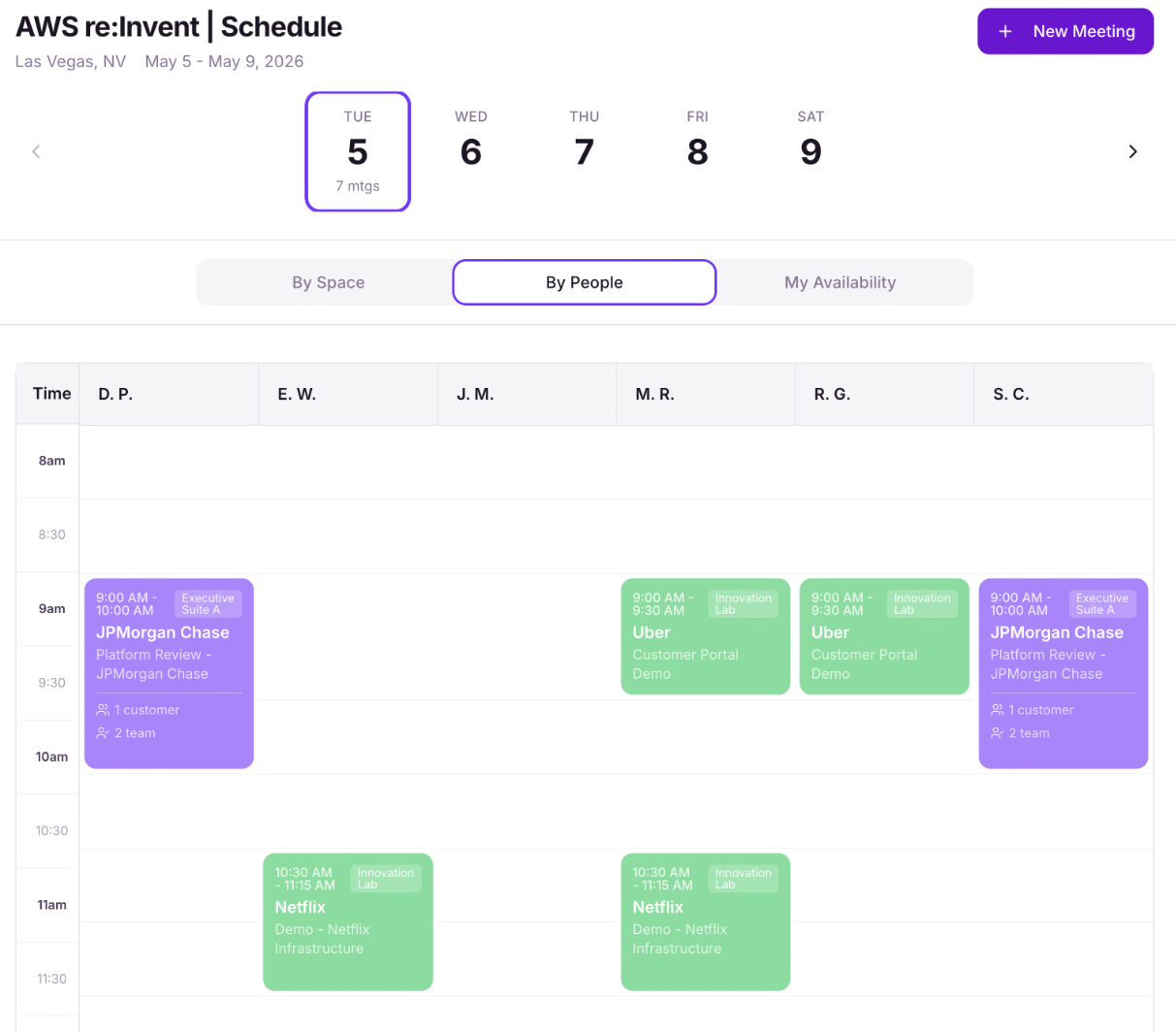Click the Innovation Lab badge on Uber's M.R. card

743,603
